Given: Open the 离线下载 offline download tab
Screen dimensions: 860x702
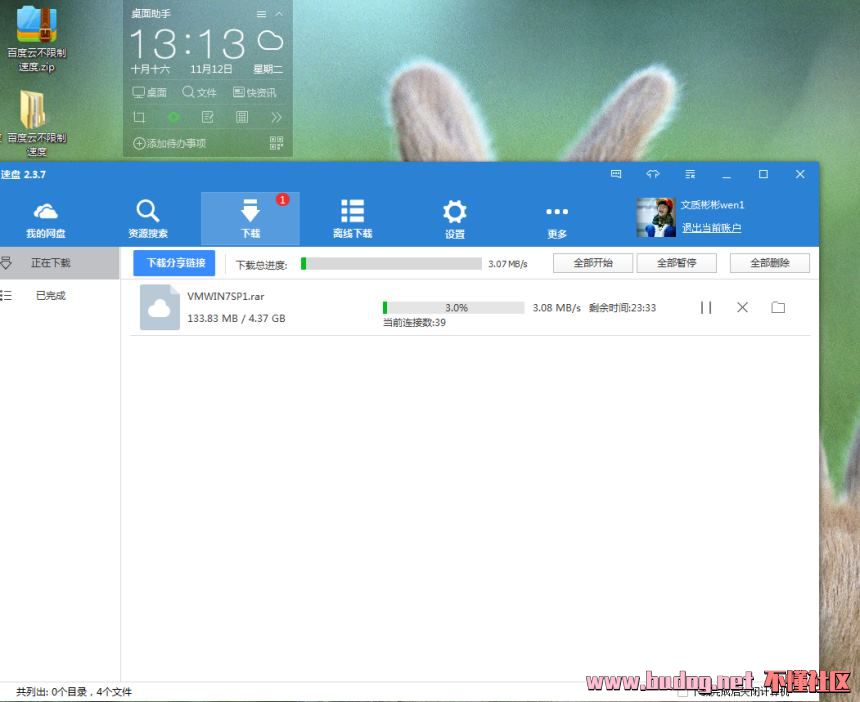Looking at the screenshot, I should (352, 219).
